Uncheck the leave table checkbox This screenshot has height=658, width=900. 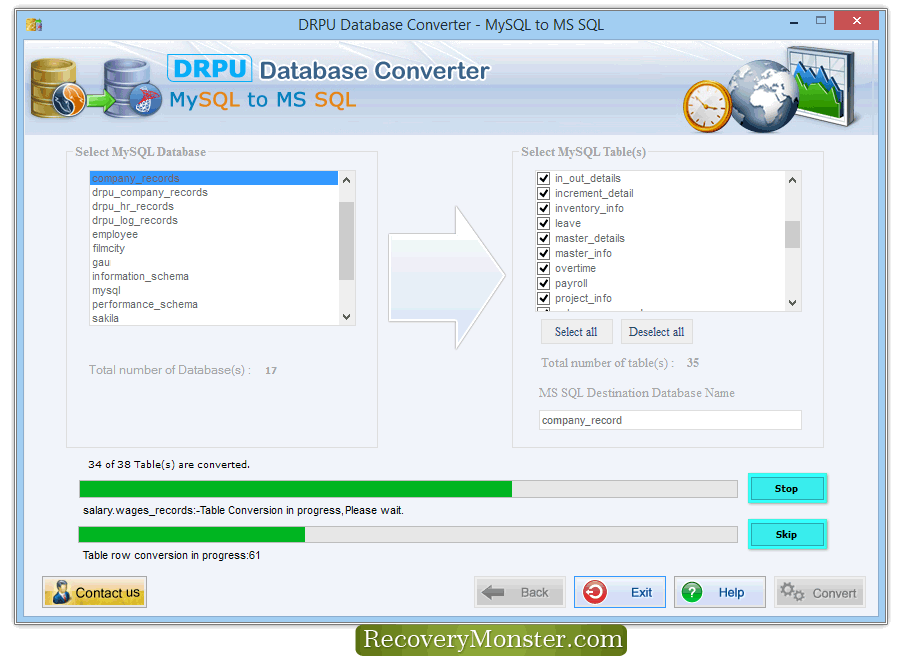[544, 223]
